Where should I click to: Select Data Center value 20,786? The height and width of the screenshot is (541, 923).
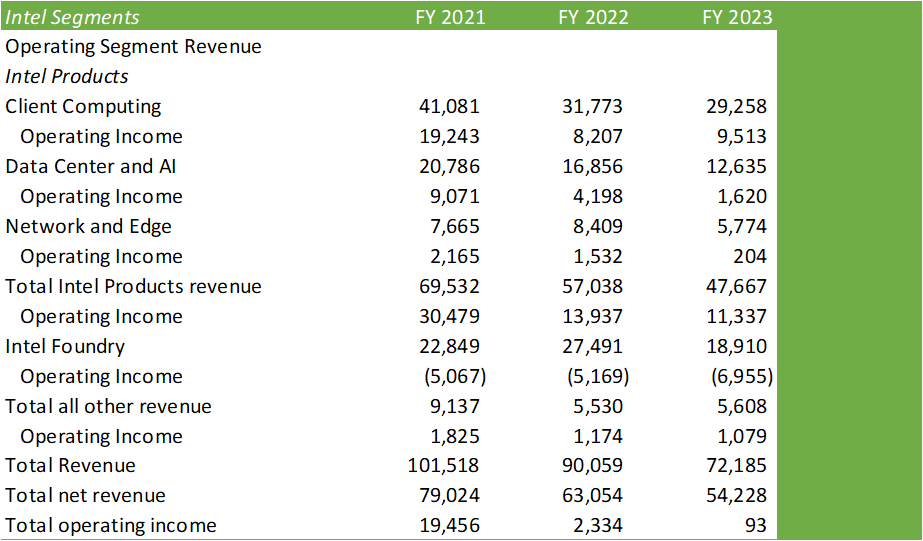click(x=449, y=167)
